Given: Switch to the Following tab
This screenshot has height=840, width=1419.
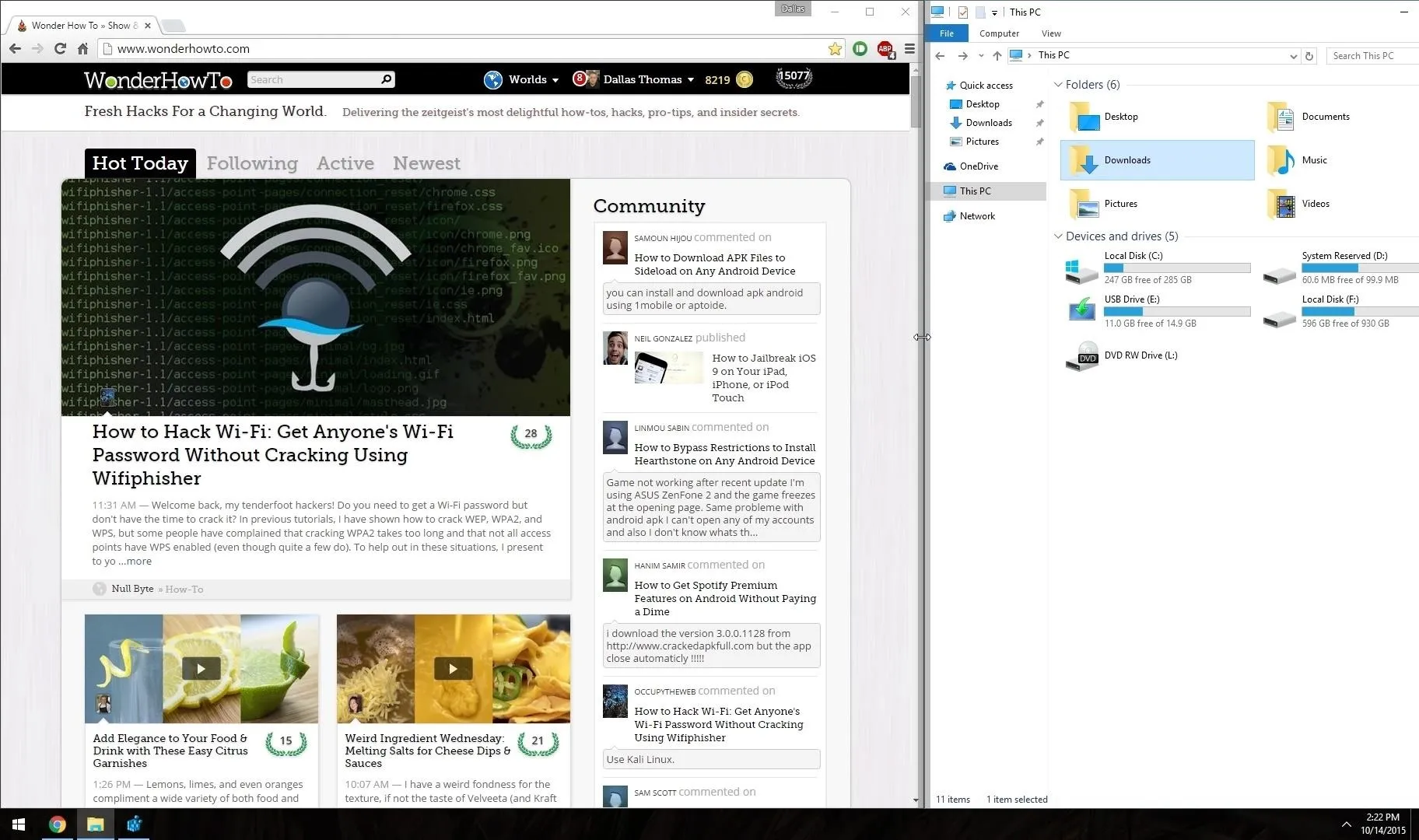Looking at the screenshot, I should (252, 163).
